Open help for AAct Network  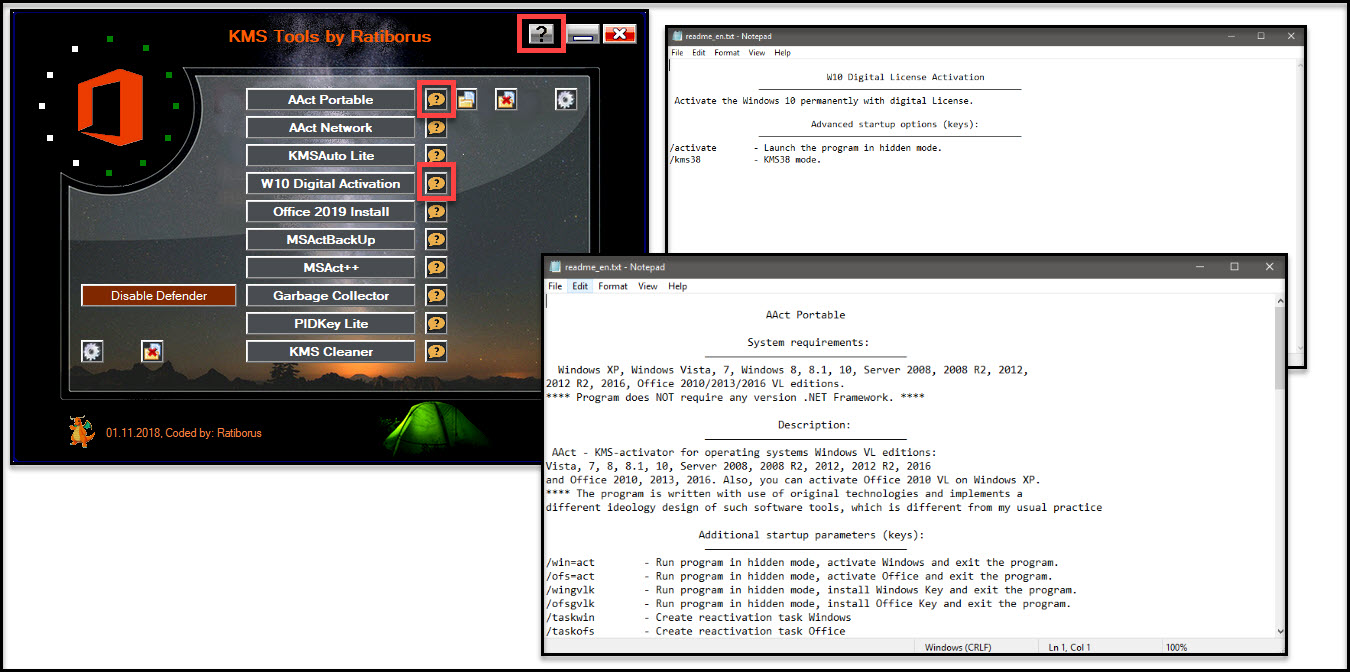[436, 127]
